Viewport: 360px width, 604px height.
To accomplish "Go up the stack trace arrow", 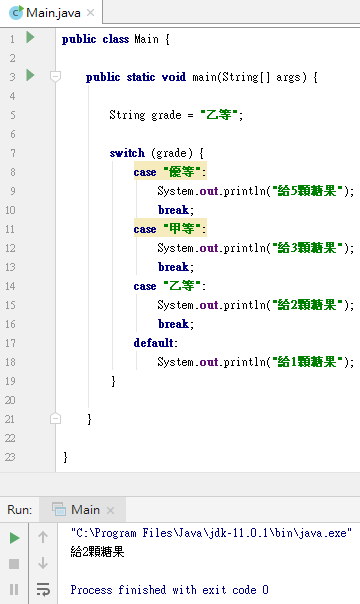I will [43, 537].
